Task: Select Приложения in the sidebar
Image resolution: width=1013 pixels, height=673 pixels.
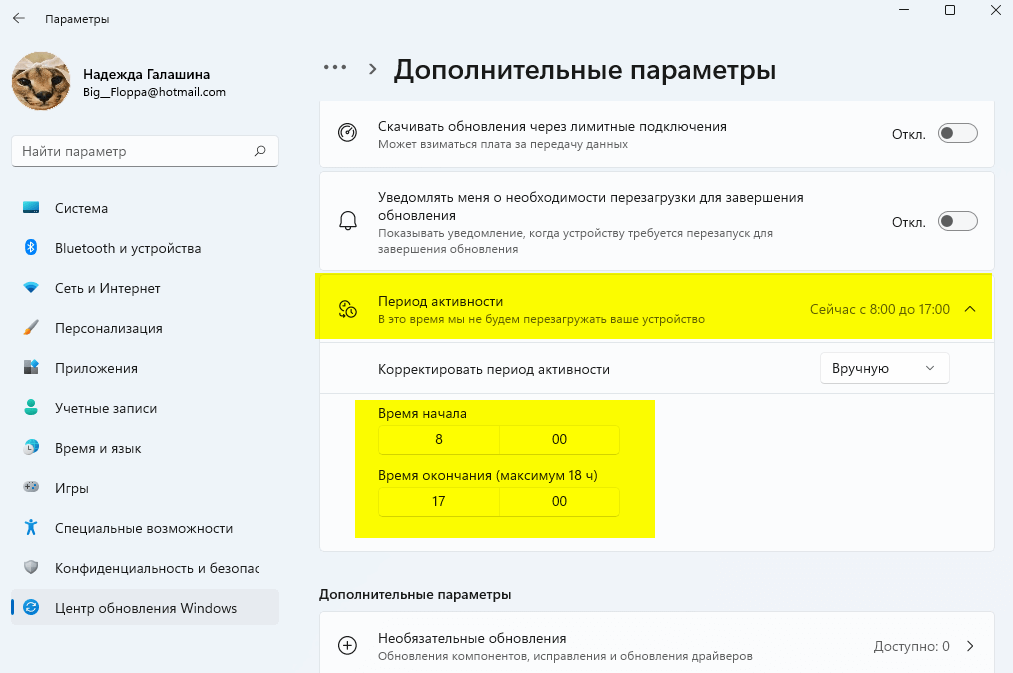Action: point(145,368)
